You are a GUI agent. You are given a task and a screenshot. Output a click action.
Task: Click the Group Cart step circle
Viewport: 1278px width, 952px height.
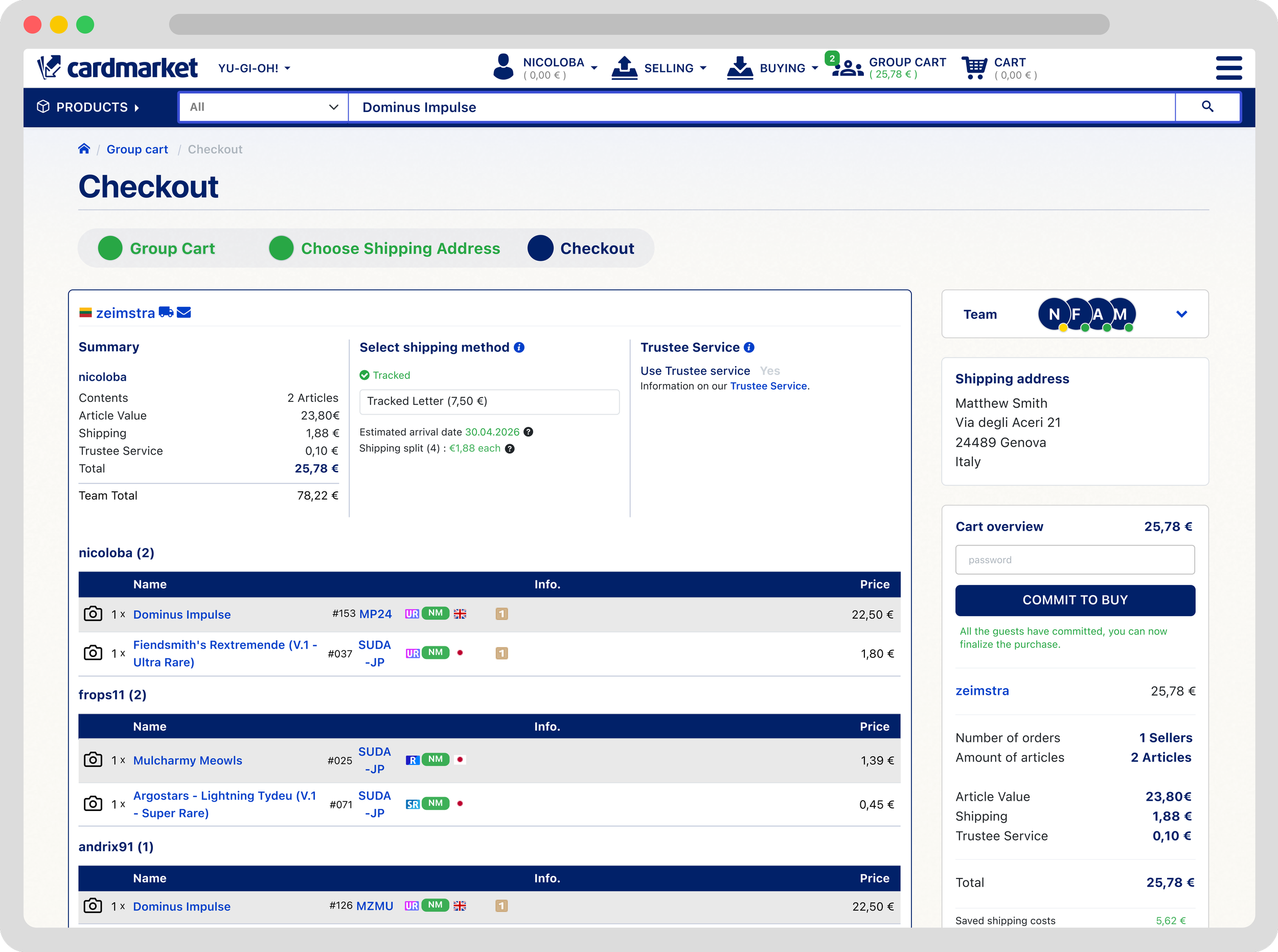pyautogui.click(x=110, y=248)
